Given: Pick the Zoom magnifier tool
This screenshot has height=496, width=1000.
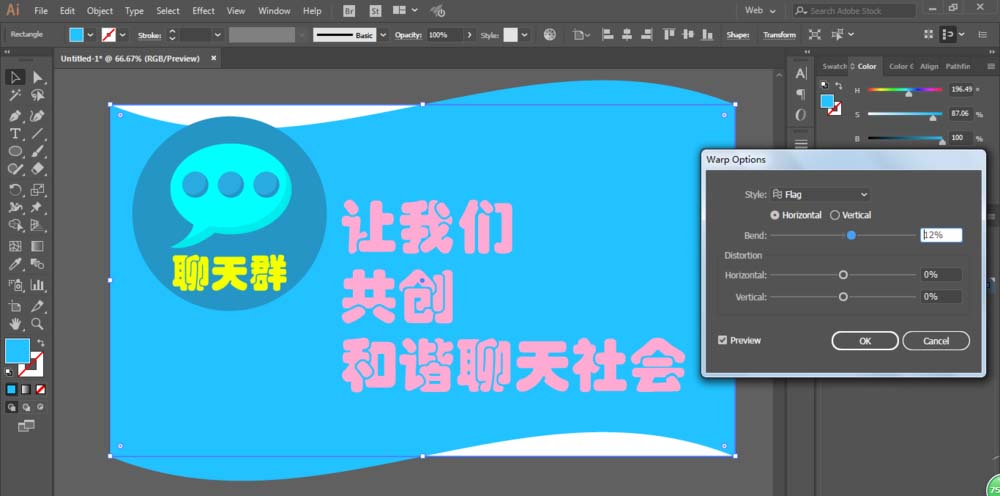Looking at the screenshot, I should coord(38,324).
